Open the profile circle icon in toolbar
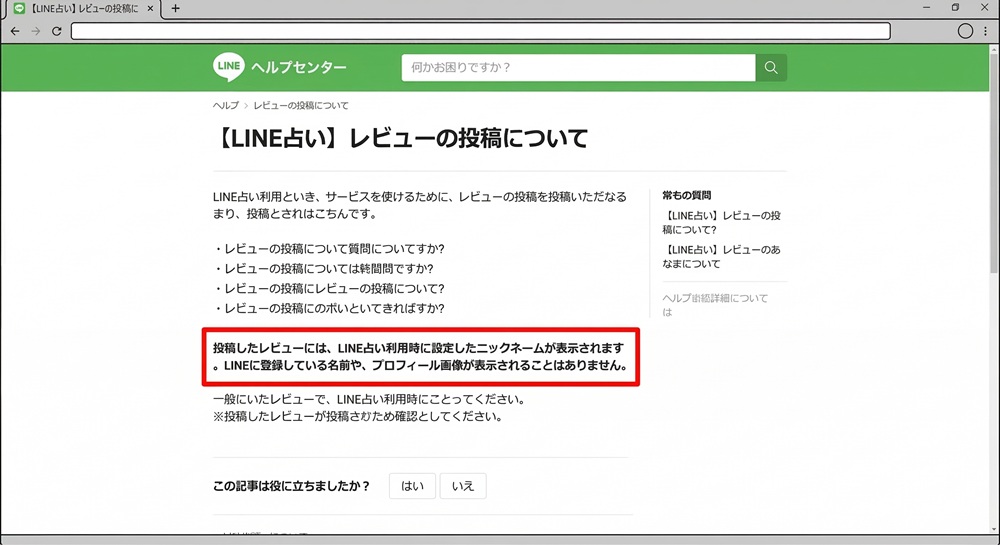This screenshot has height=545, width=1000. [965, 31]
